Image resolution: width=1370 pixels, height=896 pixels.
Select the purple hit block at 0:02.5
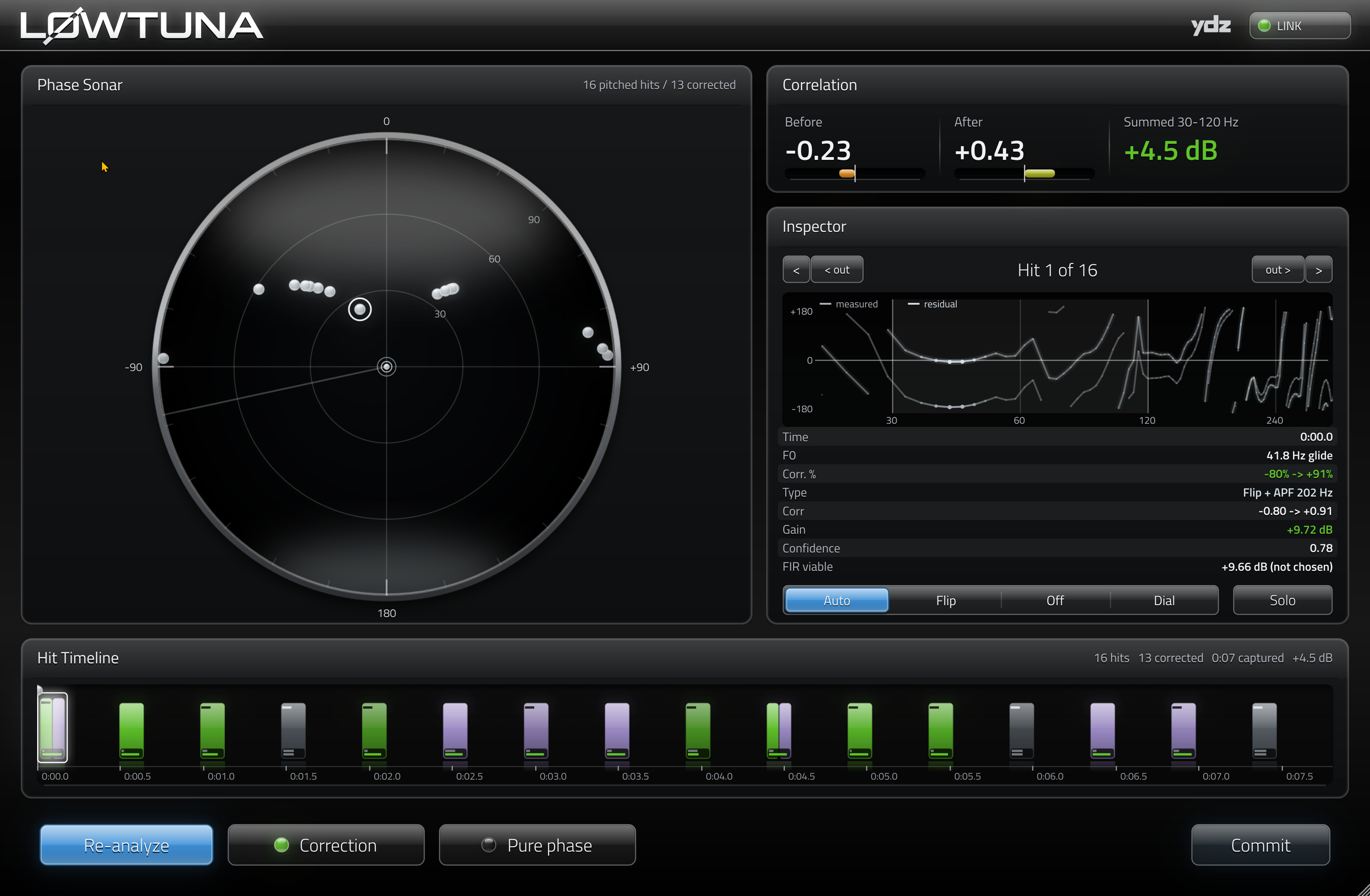pos(455,730)
